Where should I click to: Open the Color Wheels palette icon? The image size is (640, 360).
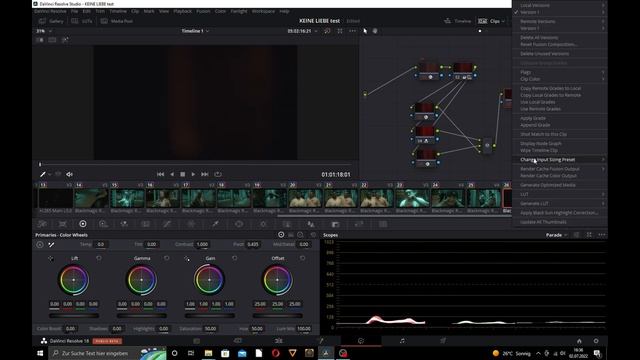tap(83, 224)
